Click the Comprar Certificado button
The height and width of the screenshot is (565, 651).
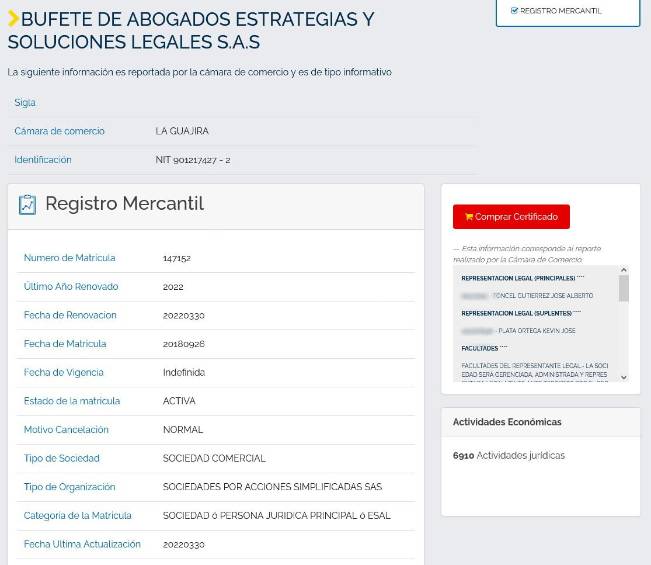pos(511,217)
